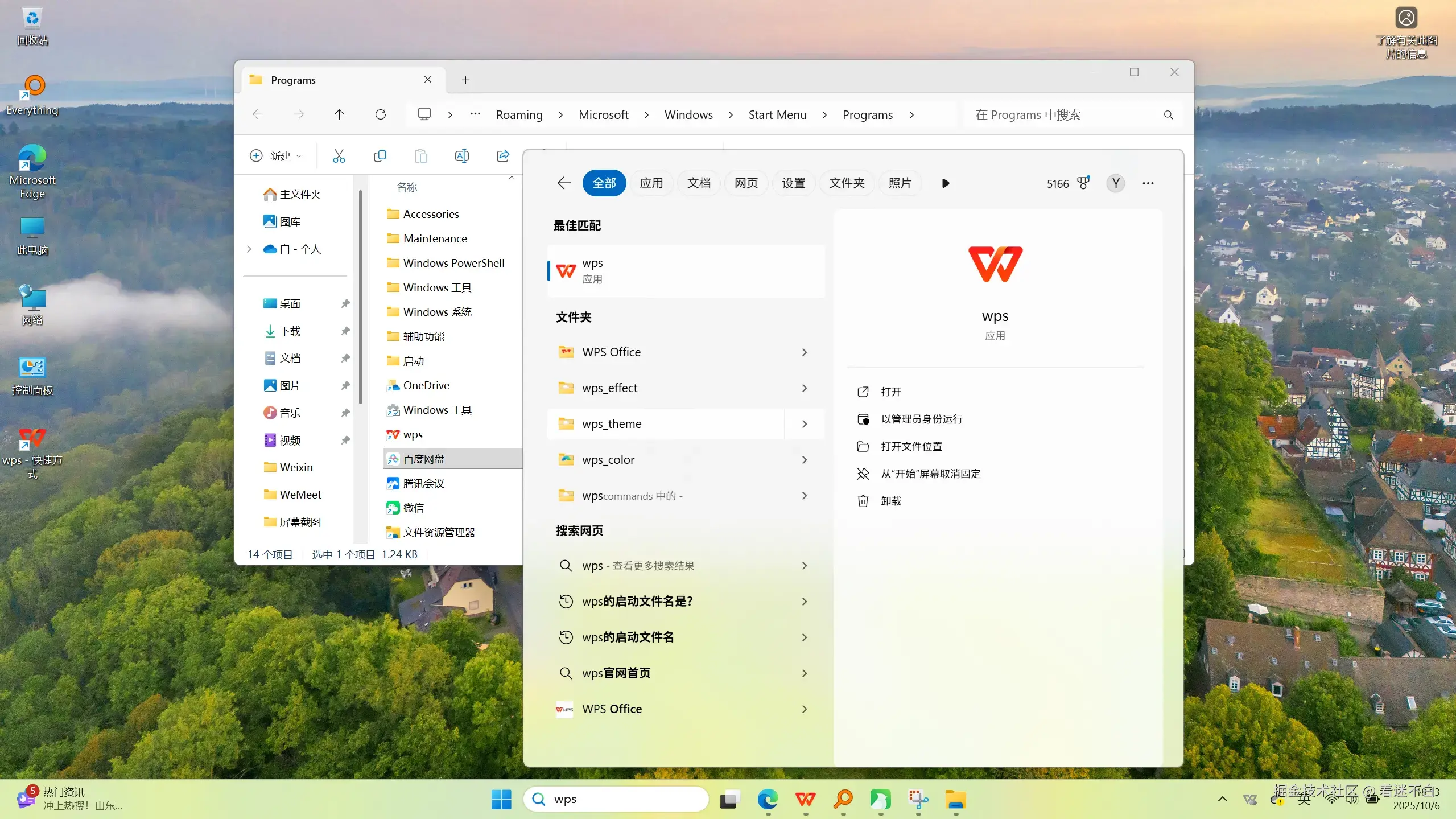
Task: Click the Start Menu breadcrumb segment
Action: click(x=777, y=114)
